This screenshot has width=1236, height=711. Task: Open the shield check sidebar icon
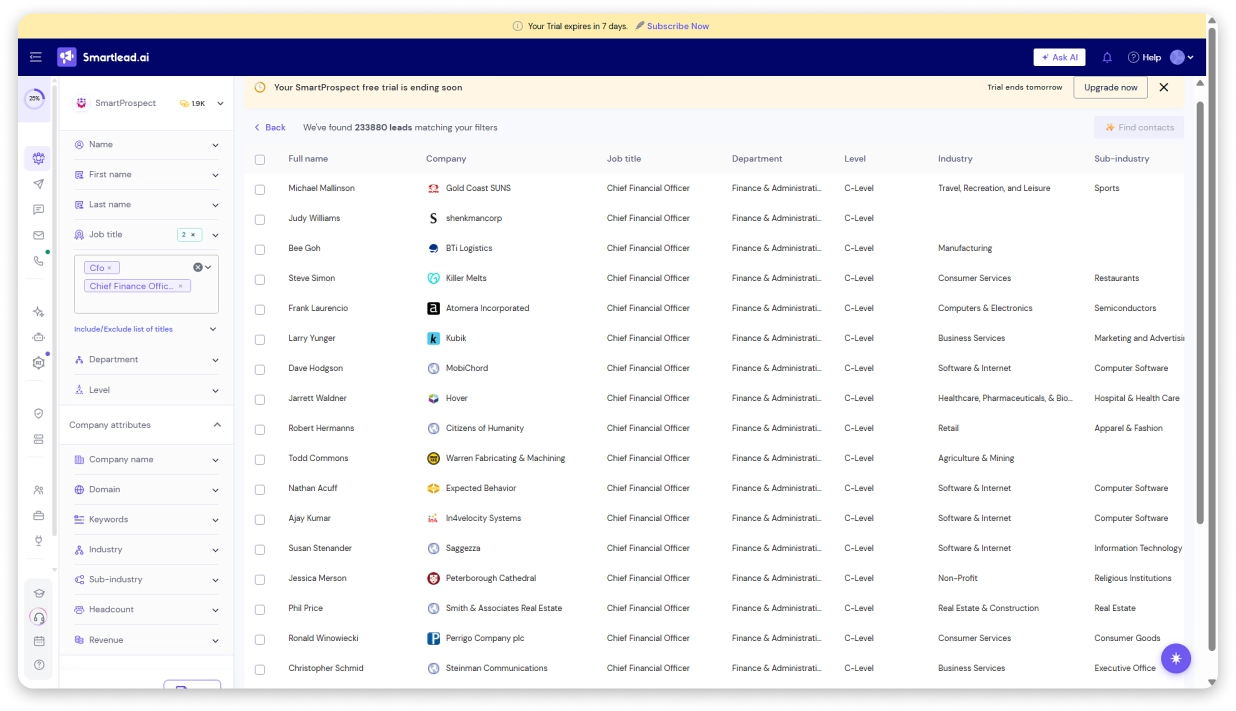tap(38, 413)
